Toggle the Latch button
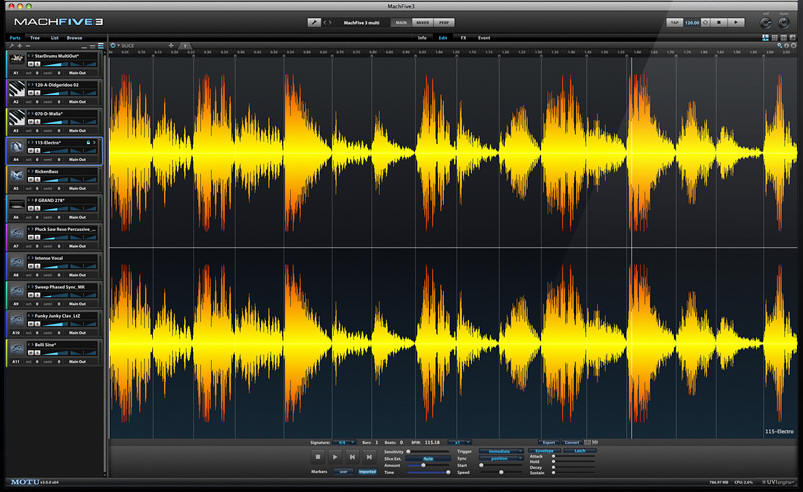Screen dimensions: 803x492 580,451
